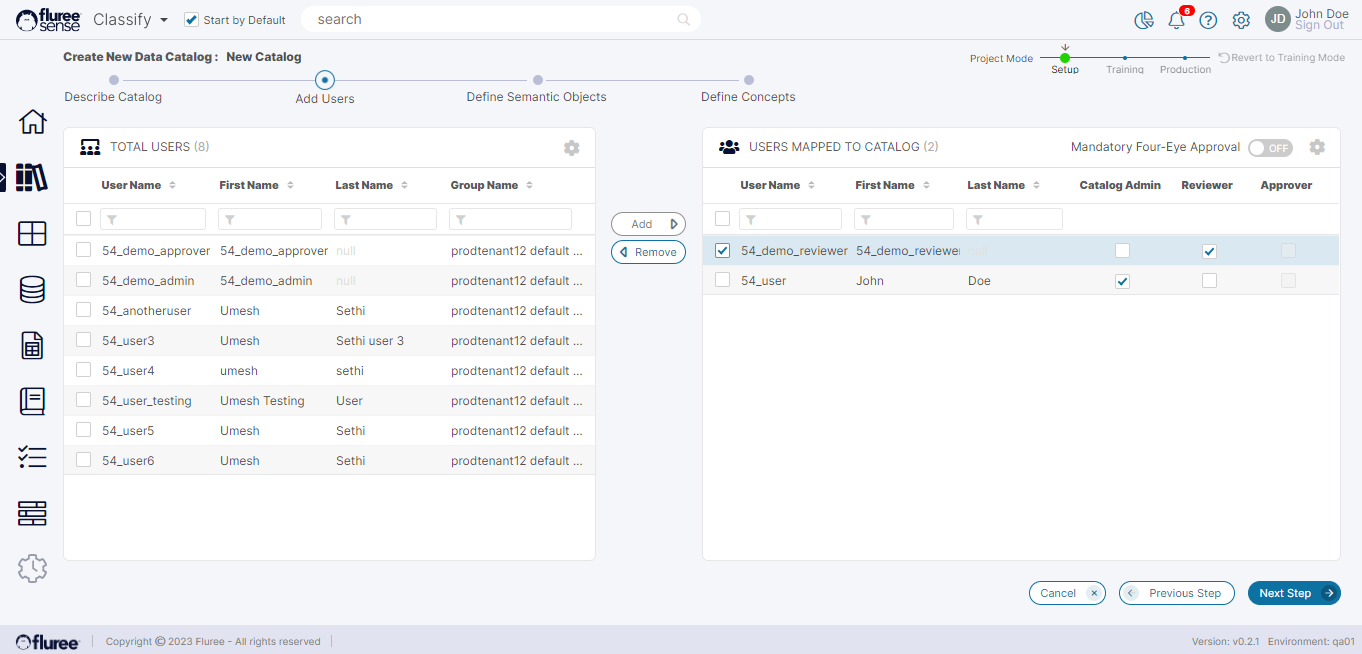Click the Next Step button
1362x654 pixels.
point(1293,593)
